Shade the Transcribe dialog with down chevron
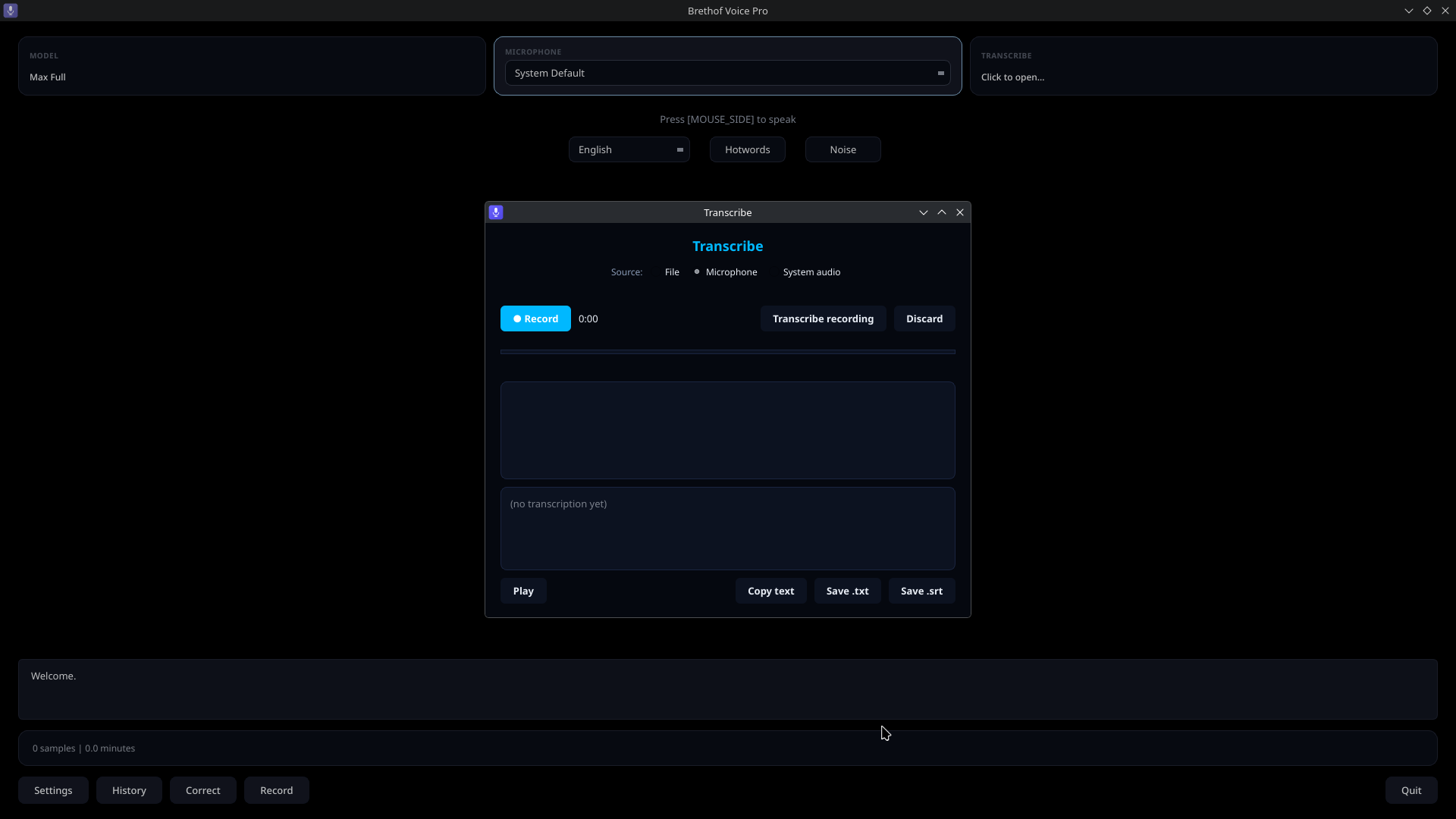 (924, 212)
